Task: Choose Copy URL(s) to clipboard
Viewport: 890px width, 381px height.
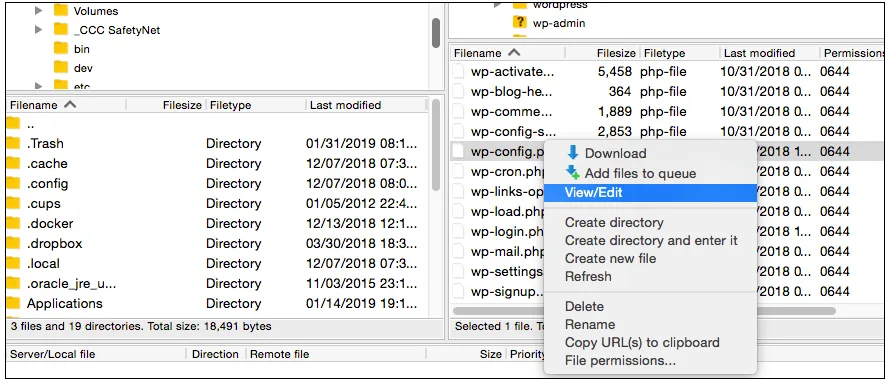Action: pyautogui.click(x=642, y=343)
